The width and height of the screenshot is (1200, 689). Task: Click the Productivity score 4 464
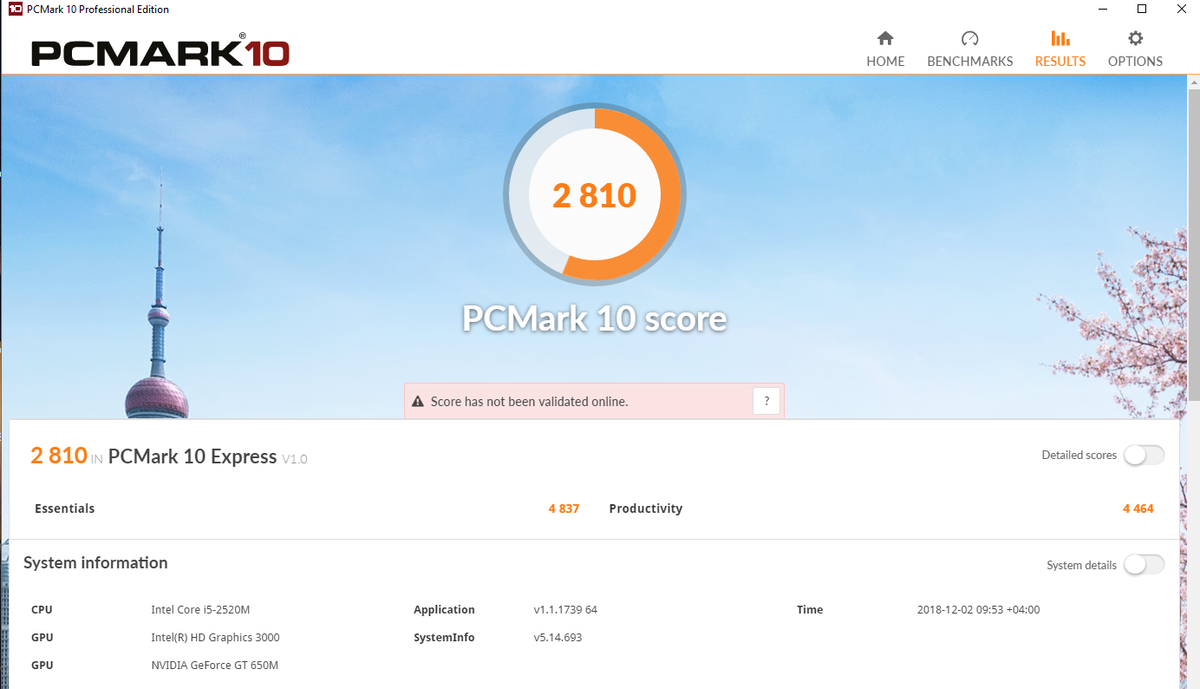1138,509
